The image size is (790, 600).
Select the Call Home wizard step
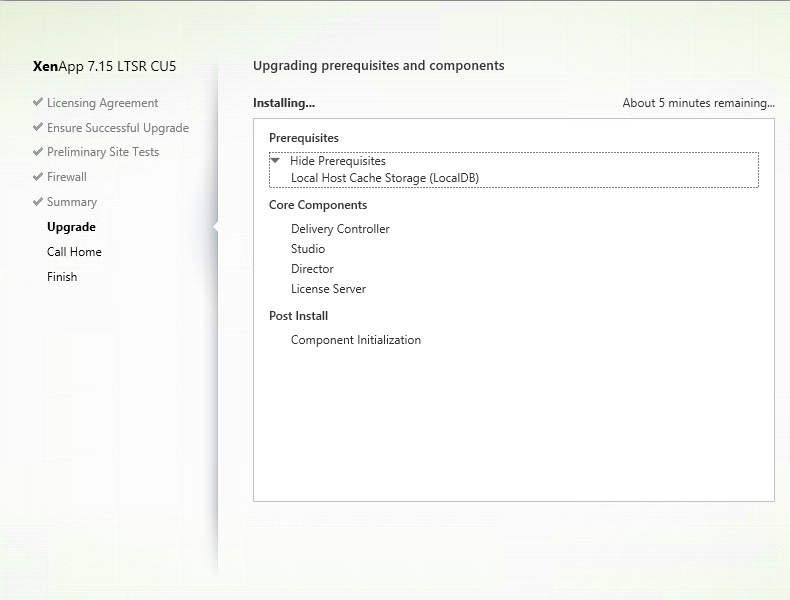74,252
